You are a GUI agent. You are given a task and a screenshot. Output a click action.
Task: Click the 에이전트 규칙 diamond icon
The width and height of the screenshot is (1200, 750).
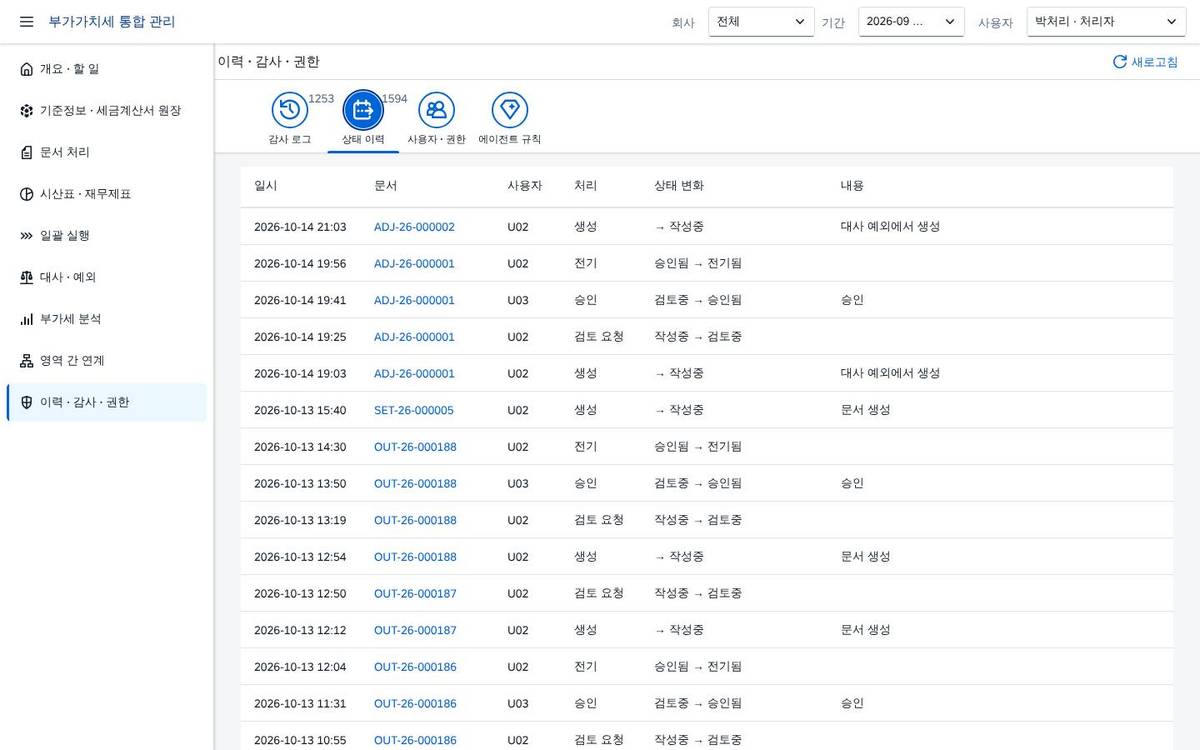tap(510, 110)
